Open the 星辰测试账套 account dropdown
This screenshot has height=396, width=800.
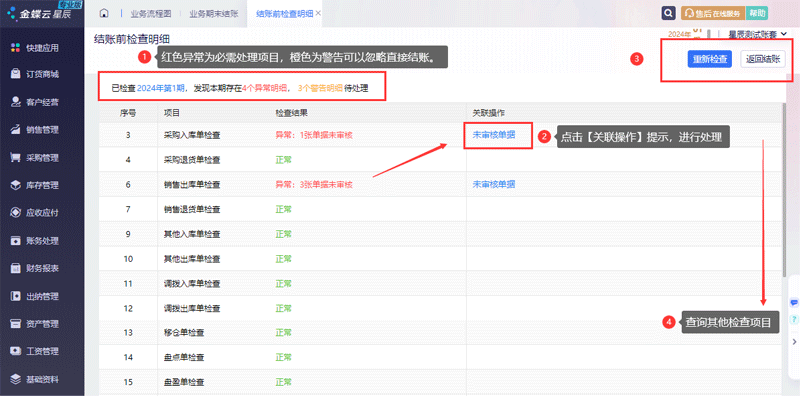click(757, 34)
